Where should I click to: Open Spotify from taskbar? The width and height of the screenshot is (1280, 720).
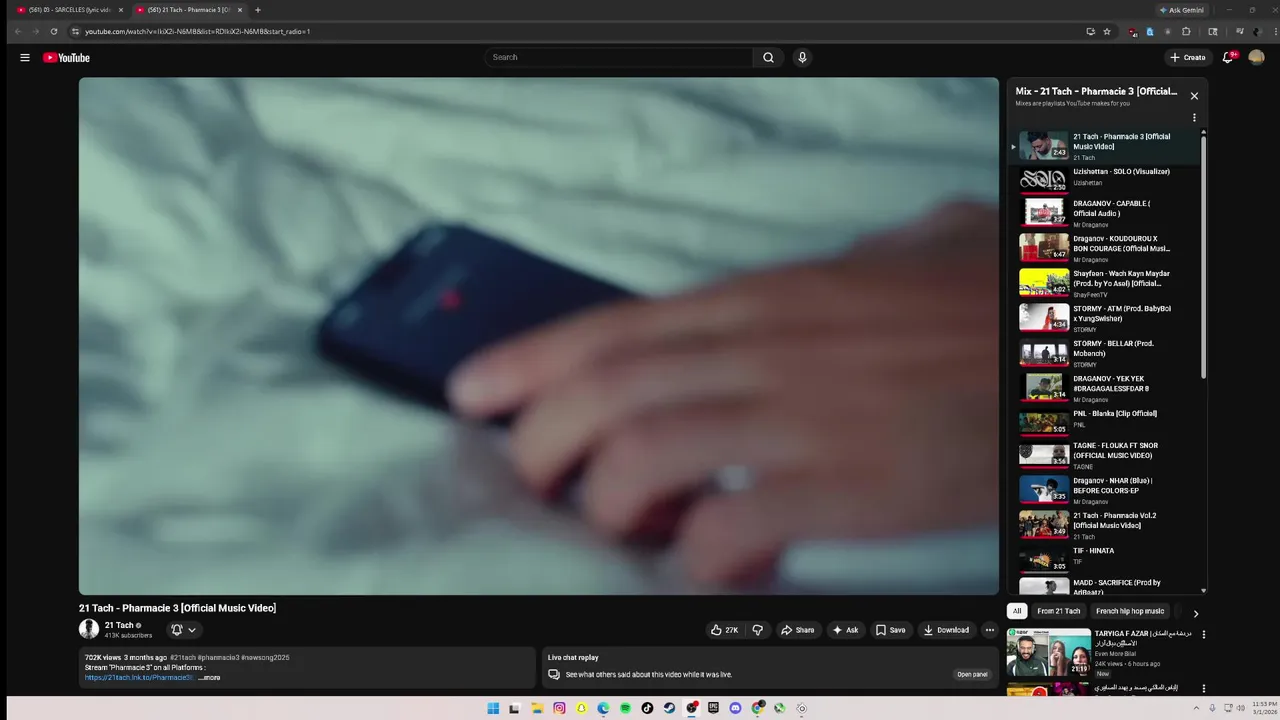(625, 708)
